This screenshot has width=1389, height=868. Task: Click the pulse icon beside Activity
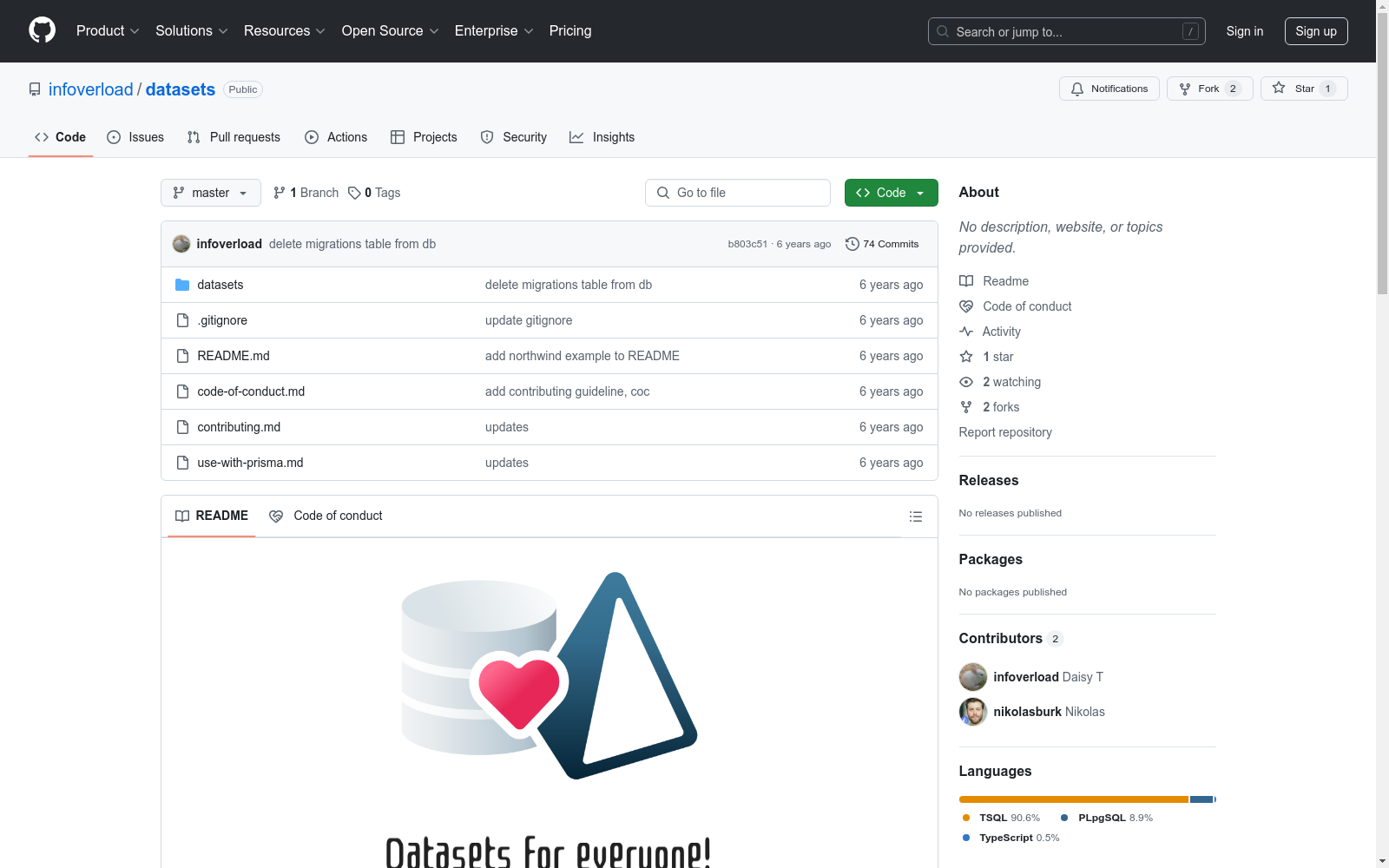pos(966,332)
